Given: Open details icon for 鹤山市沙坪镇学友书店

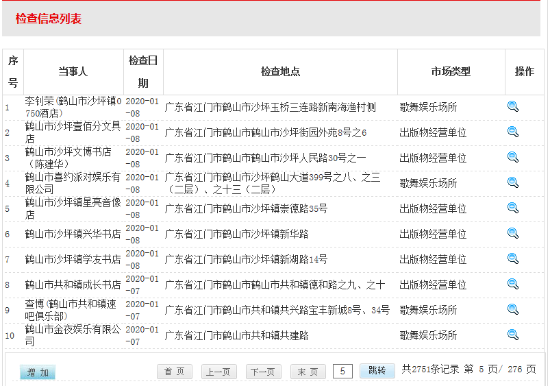Looking at the screenshot, I should coord(513,259).
